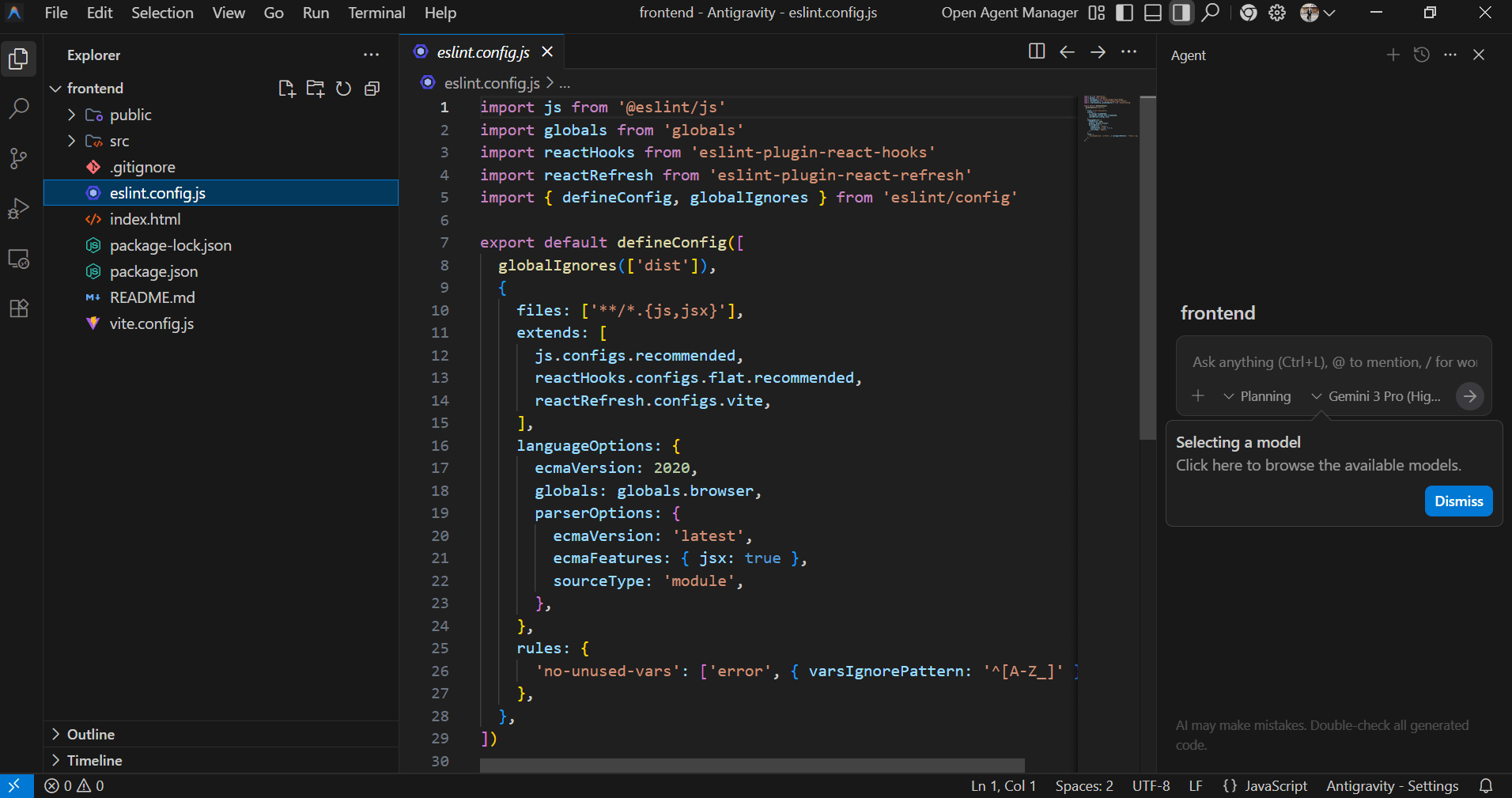
Task: Refresh the Explorer file tree
Action: coord(343,89)
